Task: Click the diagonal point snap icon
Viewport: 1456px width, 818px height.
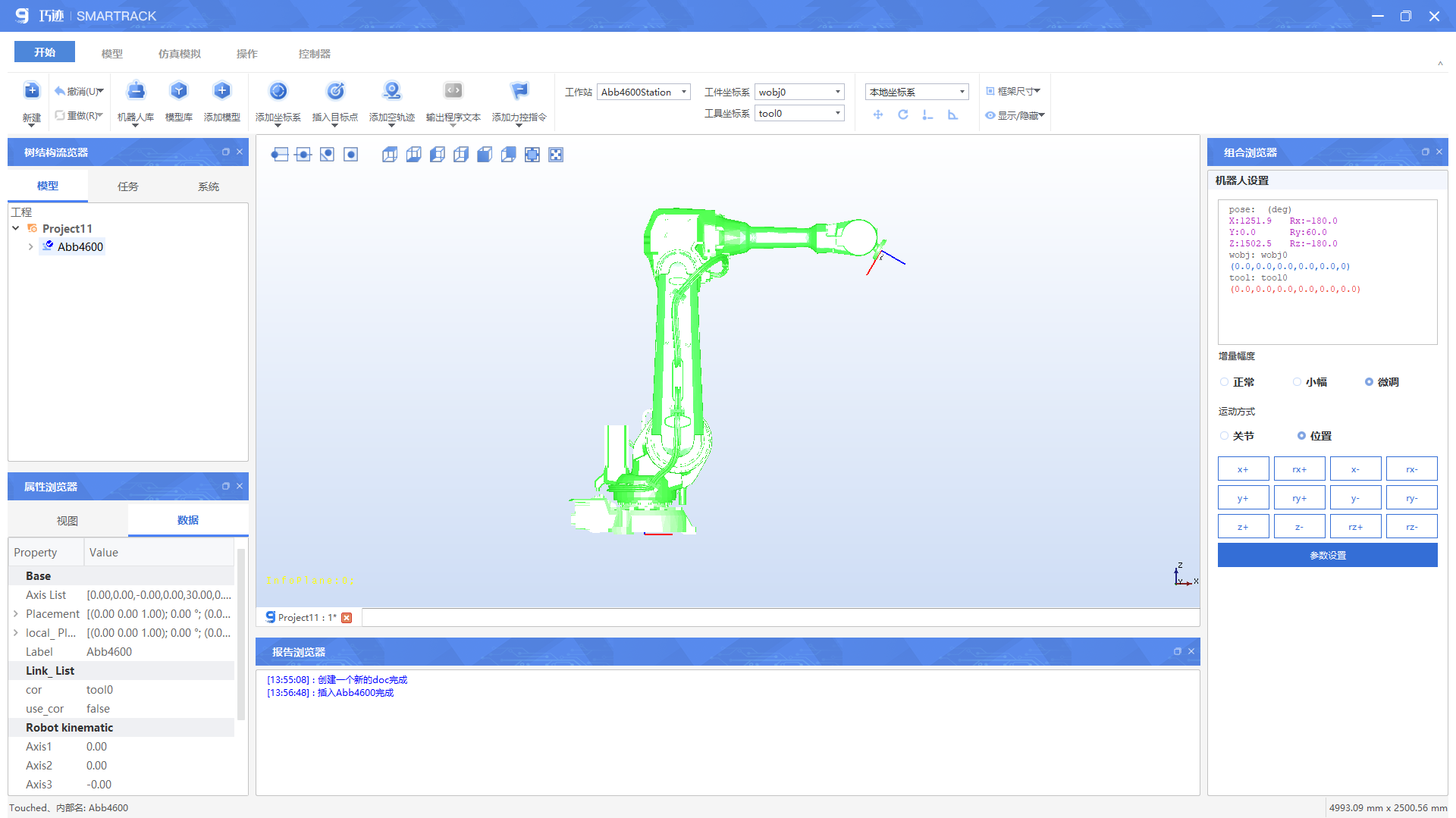Action: [x=327, y=155]
